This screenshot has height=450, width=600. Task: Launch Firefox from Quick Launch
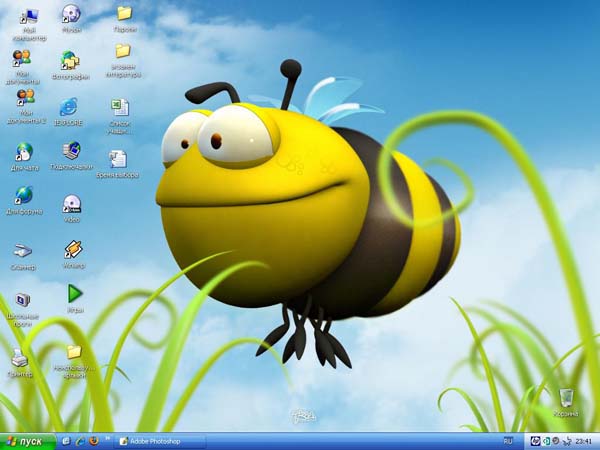[94, 441]
